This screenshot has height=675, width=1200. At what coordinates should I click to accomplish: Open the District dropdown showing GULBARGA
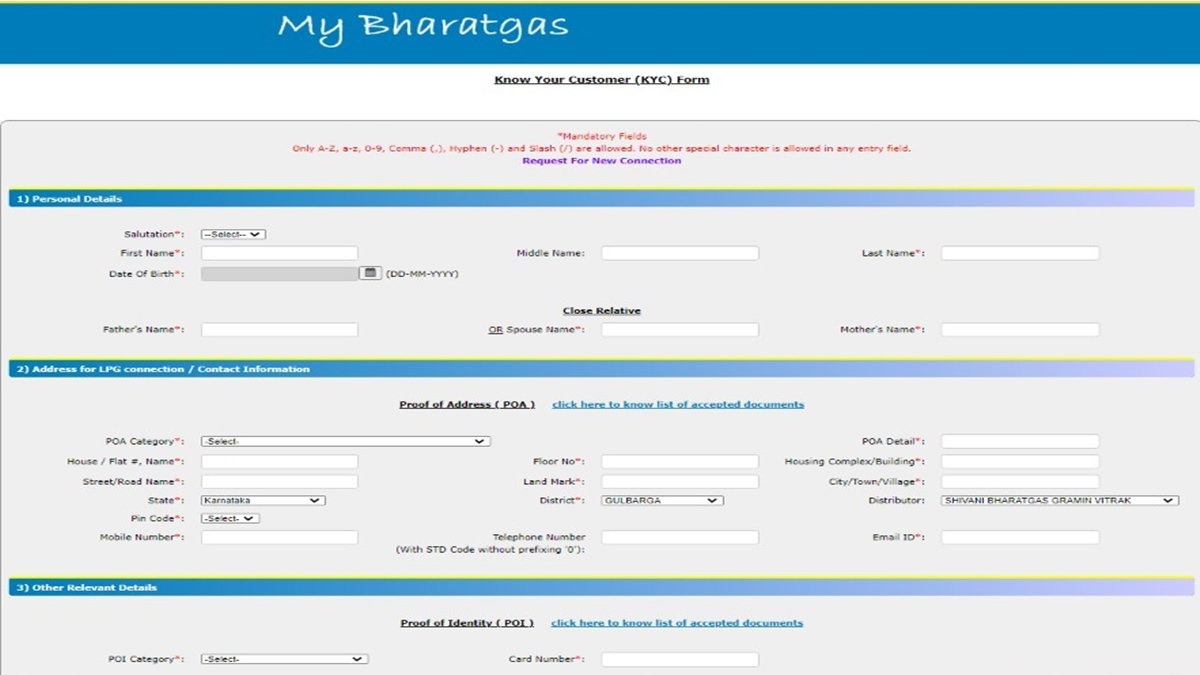[x=662, y=500]
